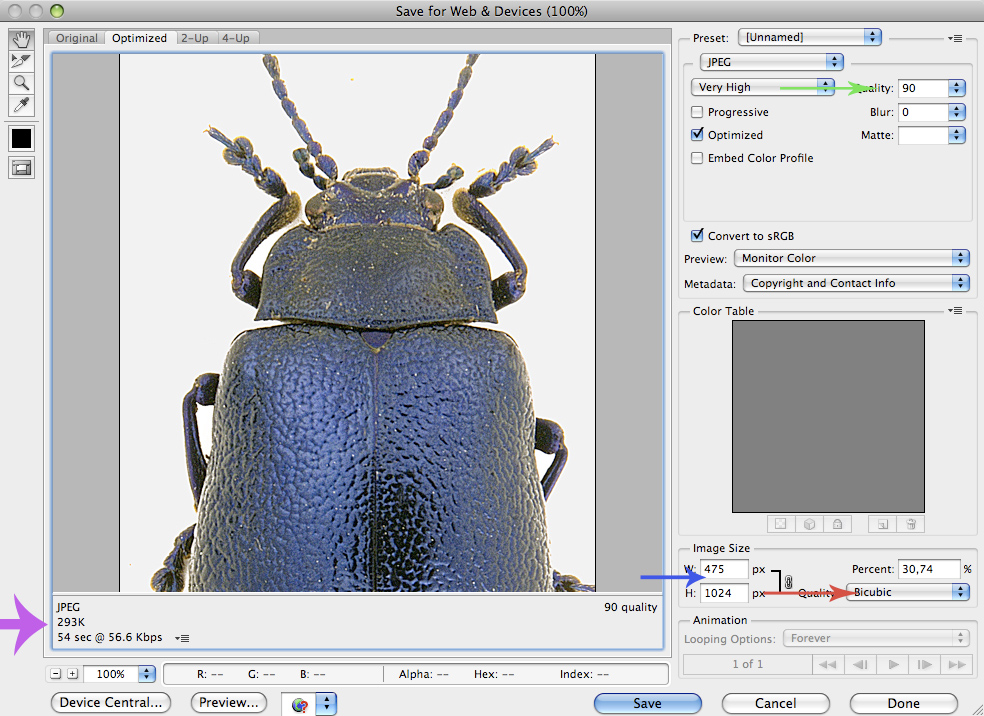The width and height of the screenshot is (984, 716).
Task: Enable the Progressive checkbox
Action: [x=698, y=112]
